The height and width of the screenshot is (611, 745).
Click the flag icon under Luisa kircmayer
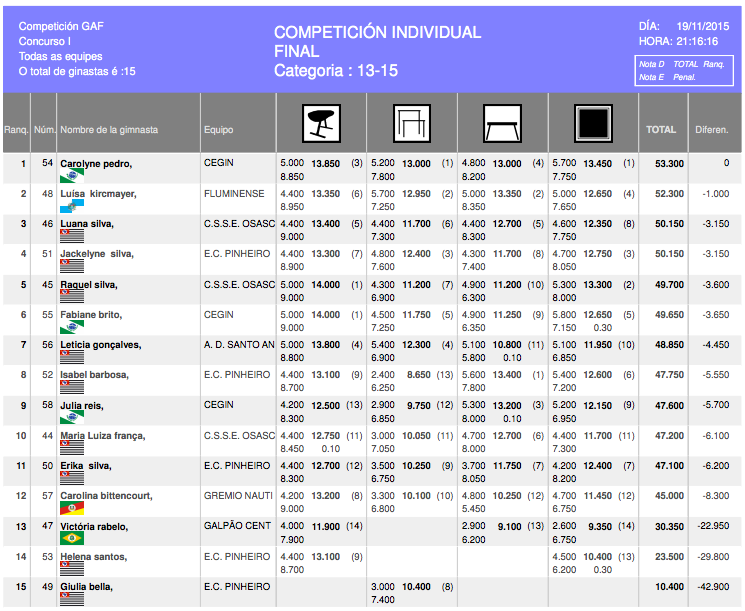coord(72,206)
